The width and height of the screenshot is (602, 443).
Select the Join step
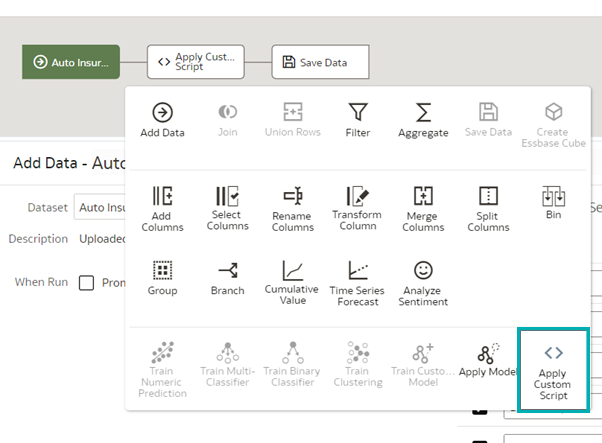coord(228,120)
